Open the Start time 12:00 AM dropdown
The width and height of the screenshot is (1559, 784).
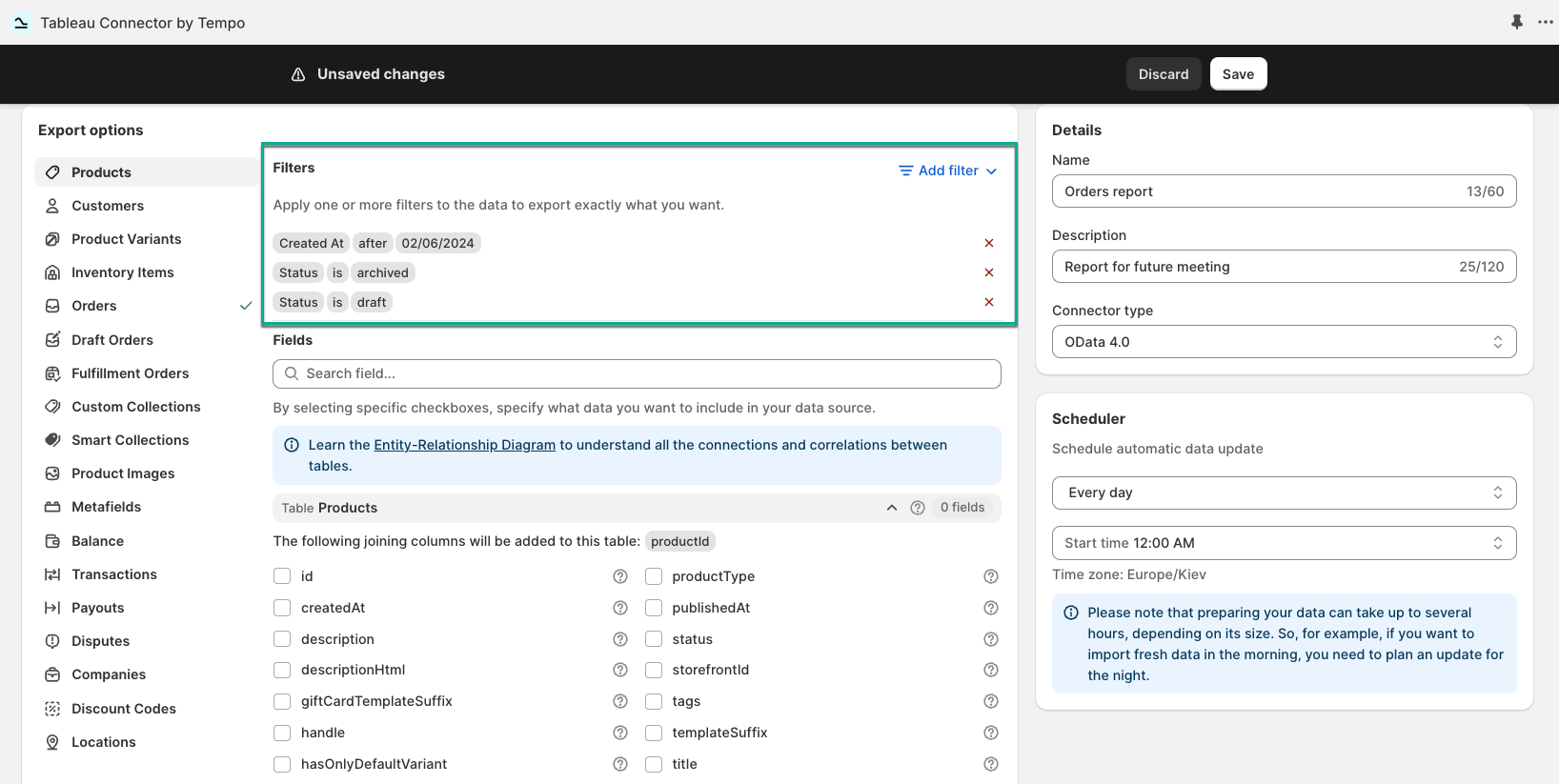point(1284,543)
